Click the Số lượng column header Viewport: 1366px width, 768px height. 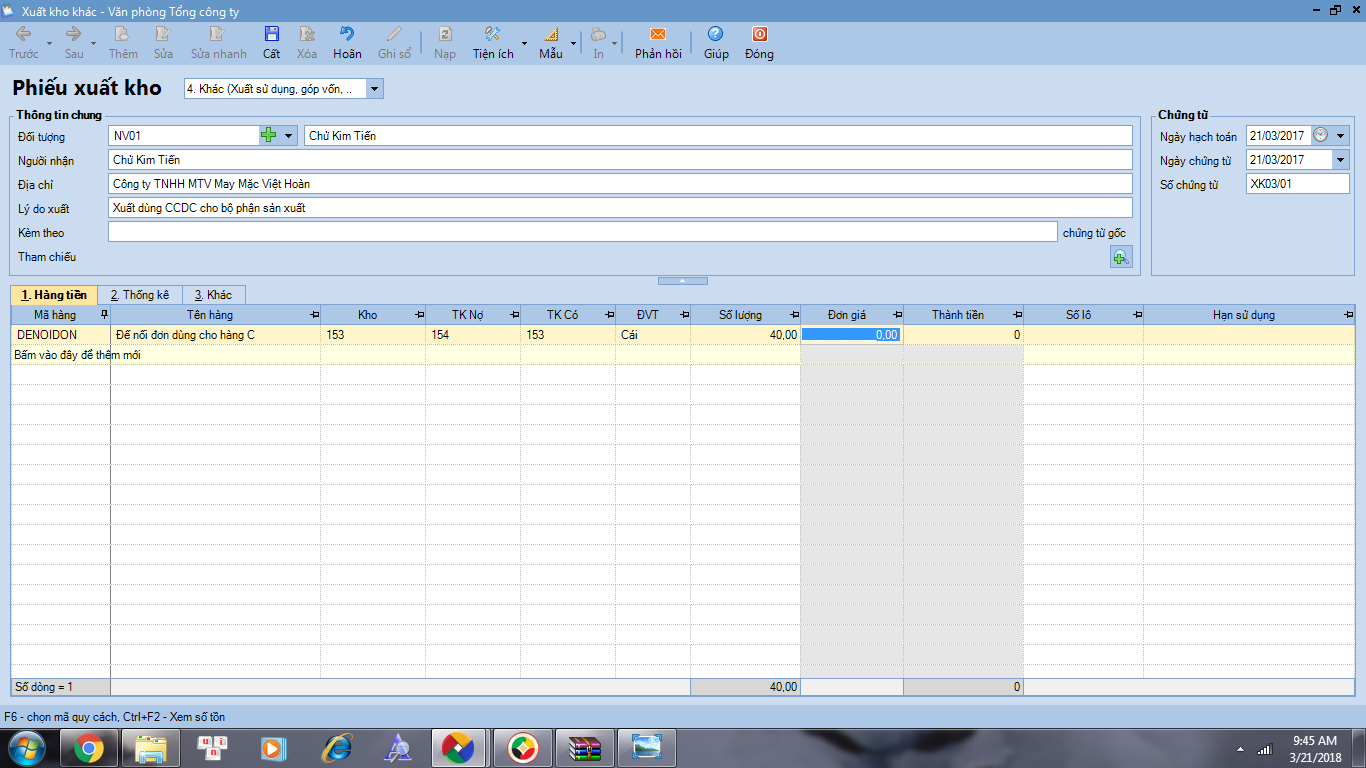pyautogui.click(x=745, y=315)
